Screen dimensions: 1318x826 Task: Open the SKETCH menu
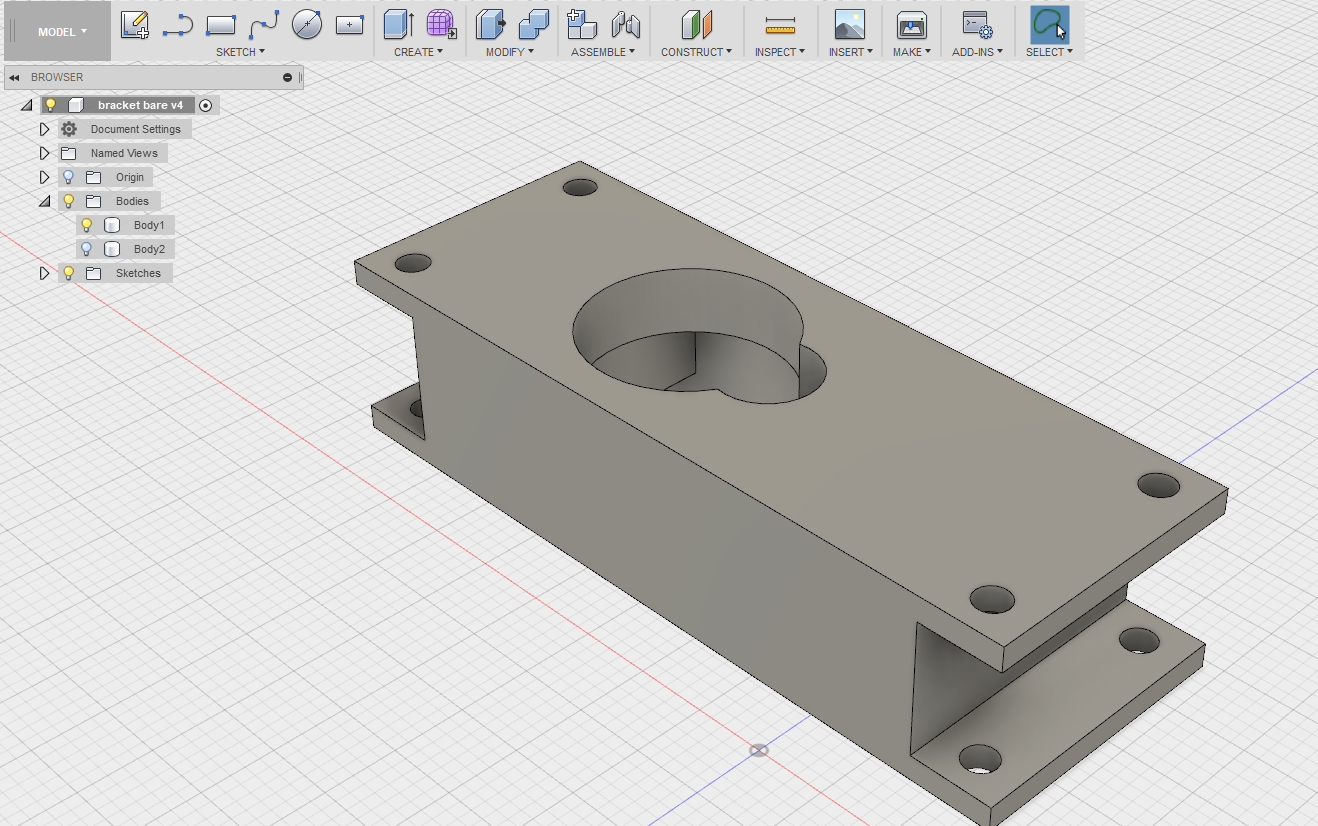click(x=240, y=52)
